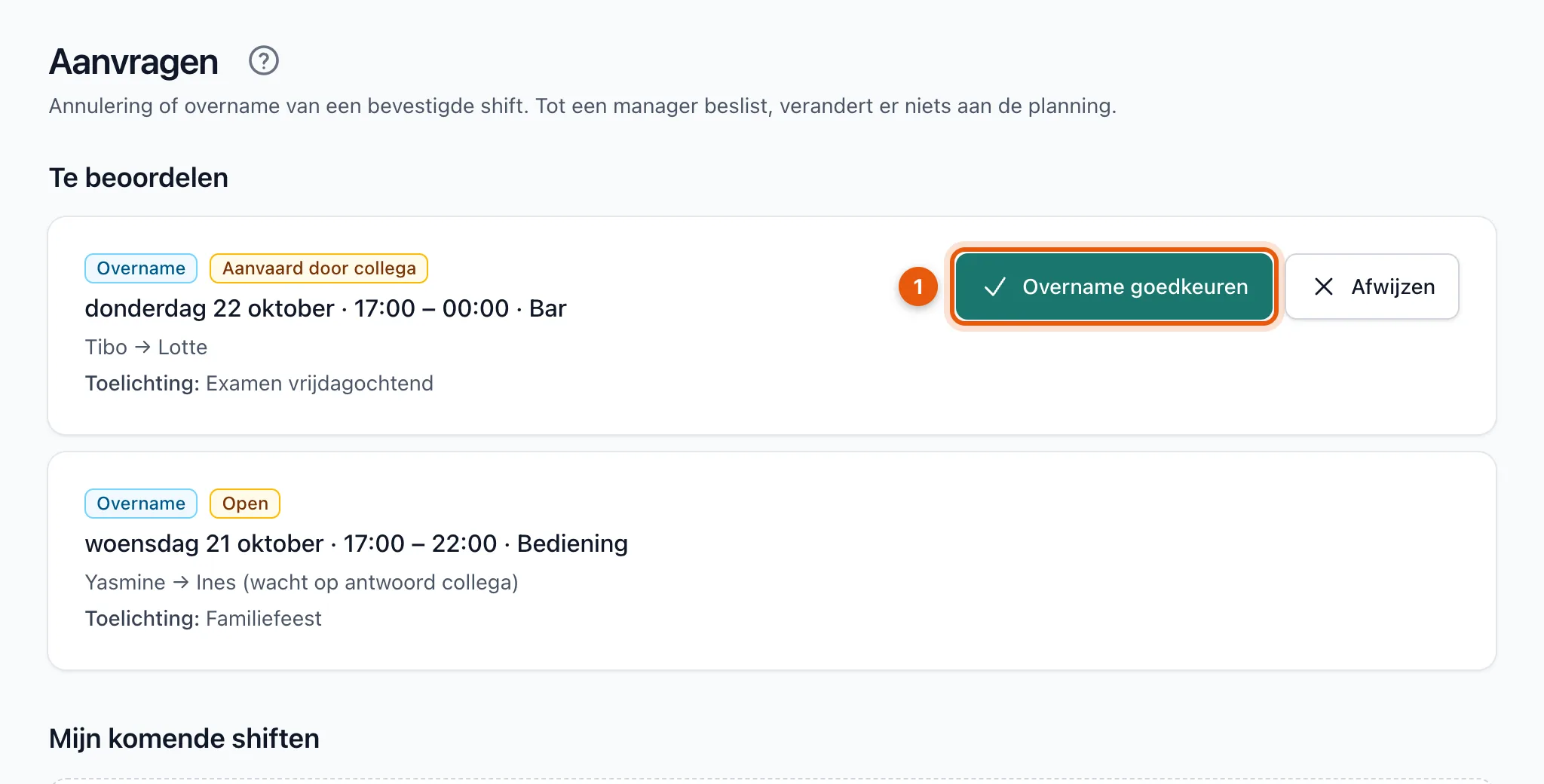
Task: Approve takeover with Overname goedkeuren button
Action: click(x=1114, y=286)
